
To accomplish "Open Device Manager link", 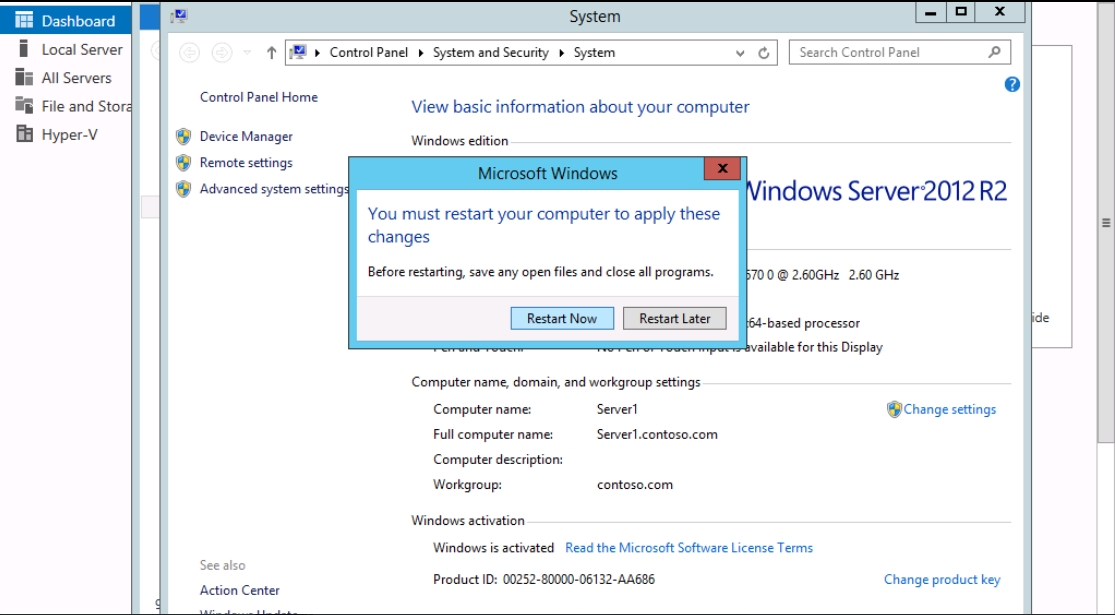I will pos(246,137).
